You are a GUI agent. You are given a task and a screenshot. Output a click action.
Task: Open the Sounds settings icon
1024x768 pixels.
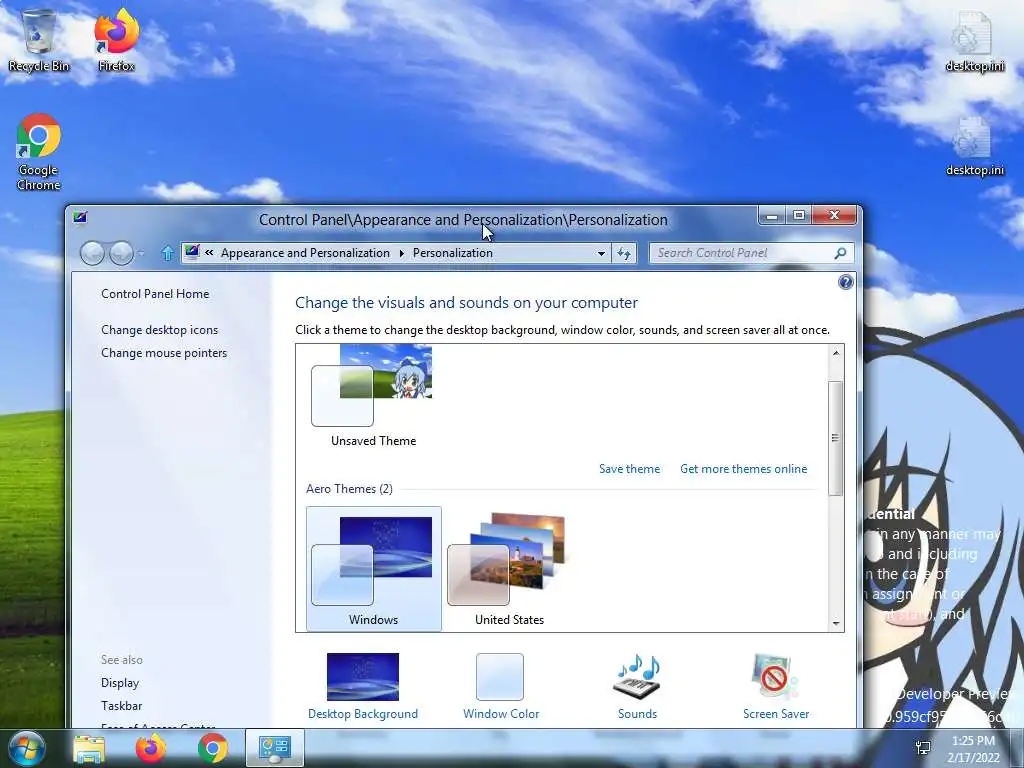637,686
